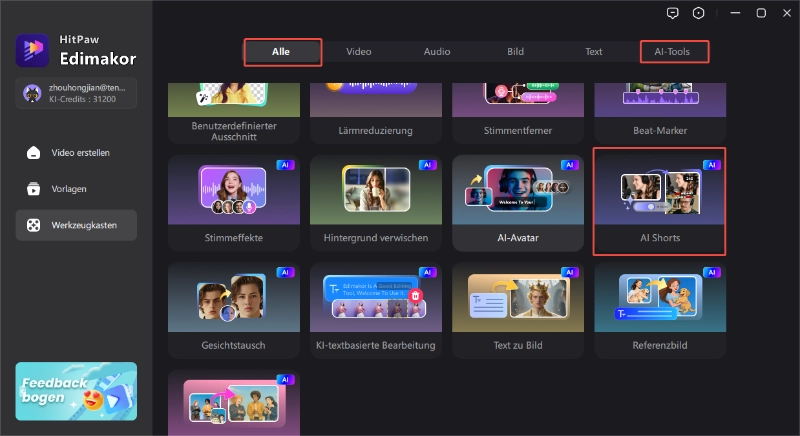Screen dimensions: 800x436
Task: Open the Text zu Bild tool thumbnail
Action: tap(518, 297)
